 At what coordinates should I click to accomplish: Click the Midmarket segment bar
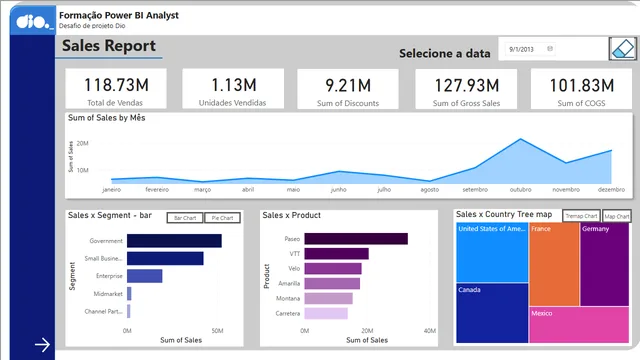click(x=129, y=293)
